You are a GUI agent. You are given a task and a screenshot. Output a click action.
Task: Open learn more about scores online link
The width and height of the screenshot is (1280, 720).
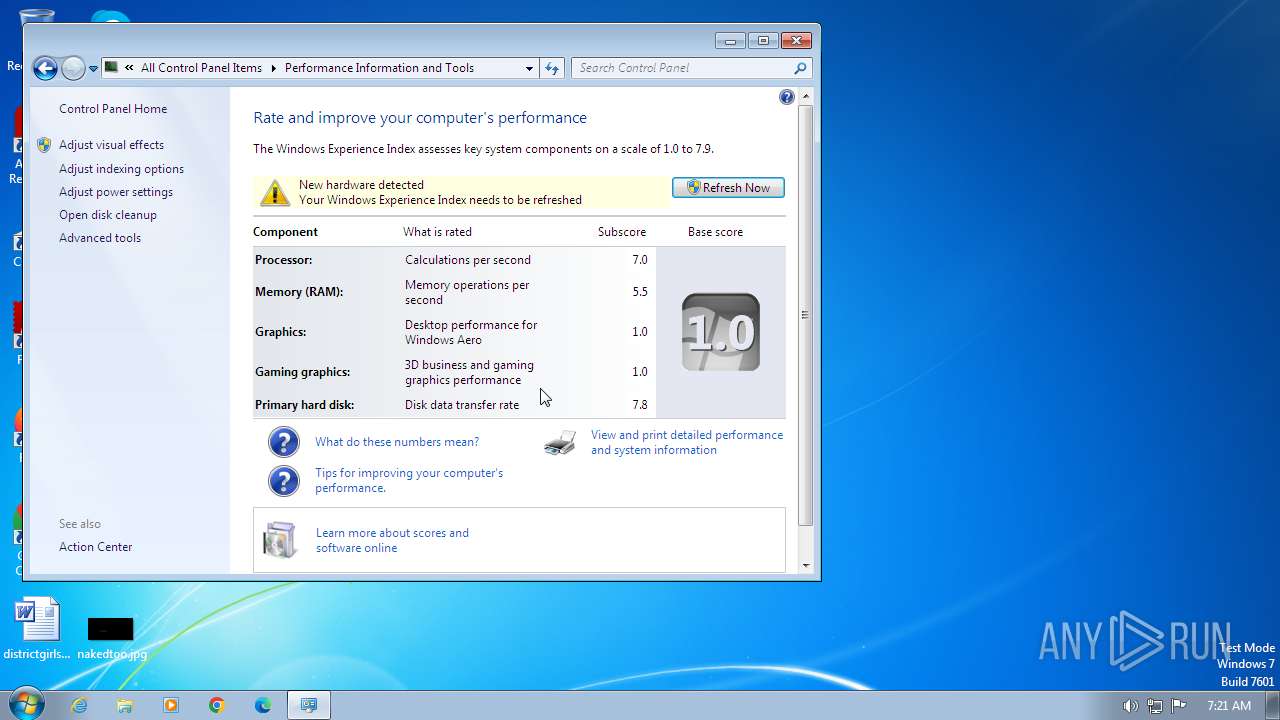[392, 540]
